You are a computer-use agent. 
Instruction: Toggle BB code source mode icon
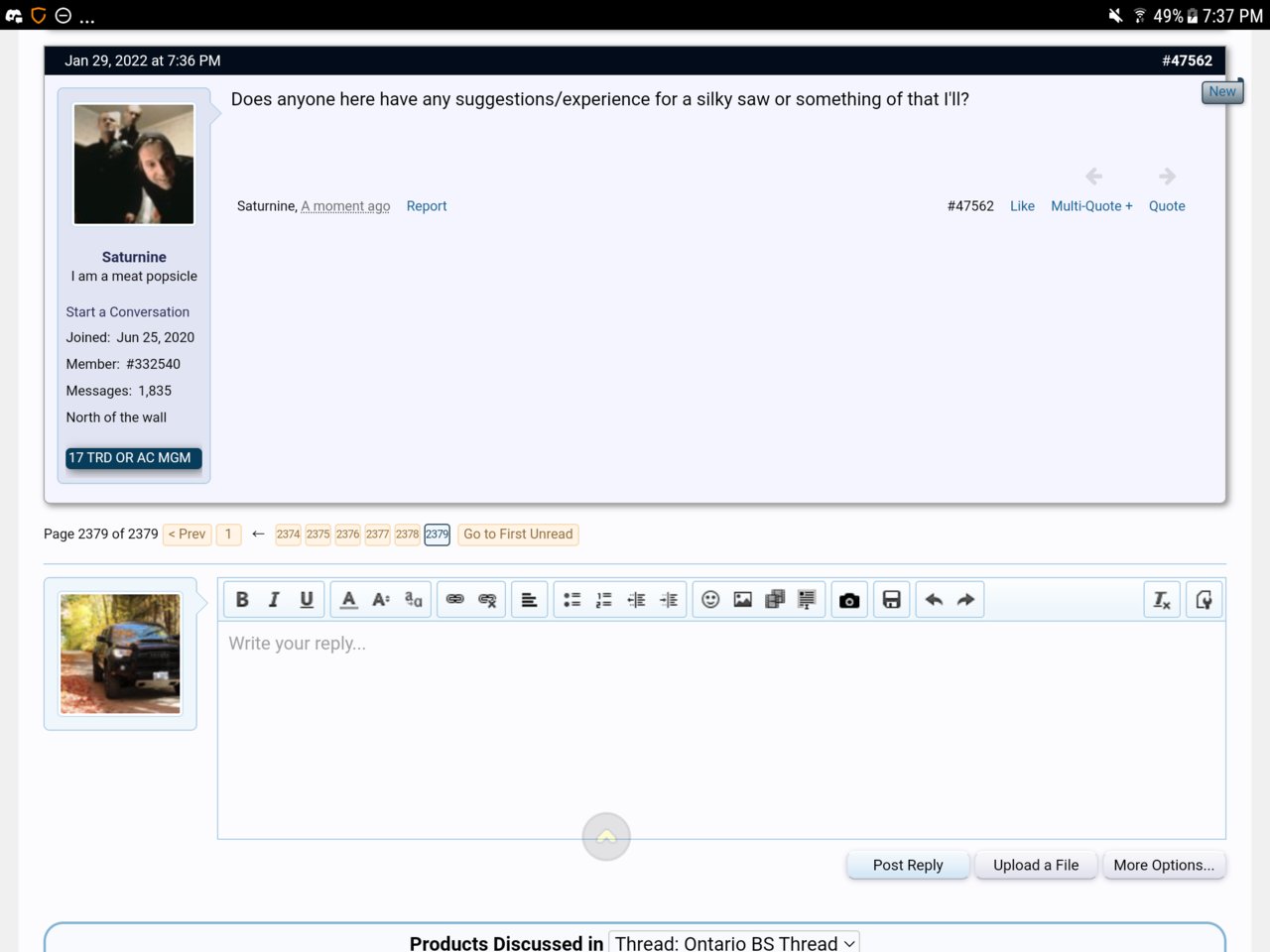tap(1205, 600)
